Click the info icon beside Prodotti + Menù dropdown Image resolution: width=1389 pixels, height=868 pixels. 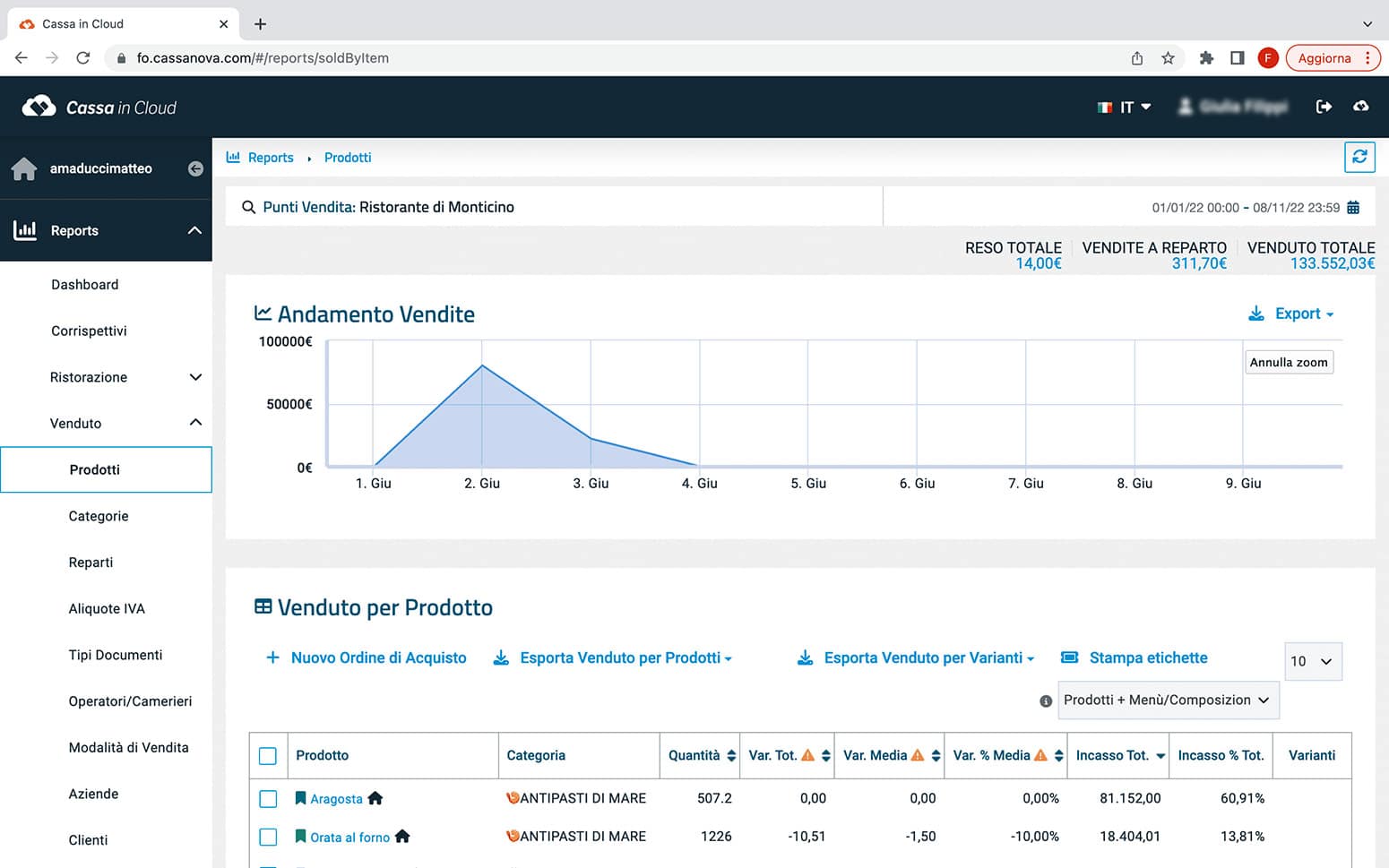coord(1045,701)
